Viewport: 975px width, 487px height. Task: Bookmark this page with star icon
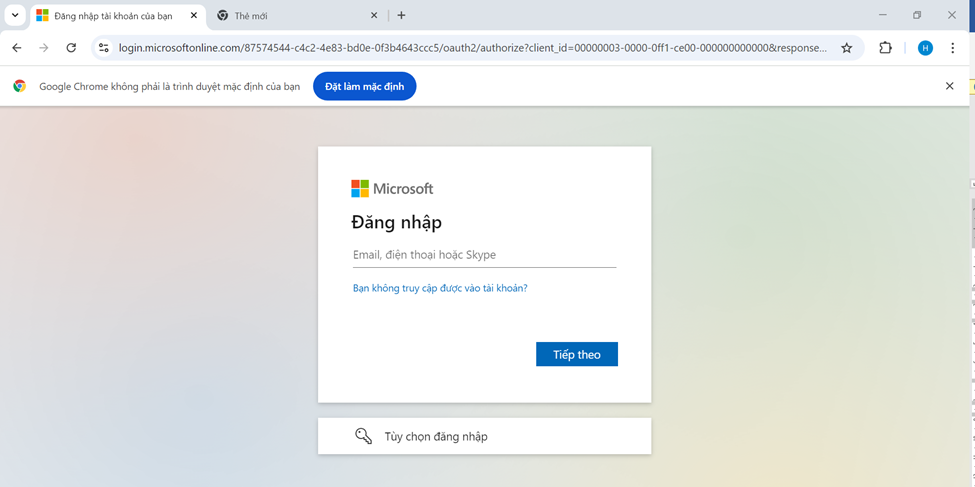pyautogui.click(x=847, y=48)
